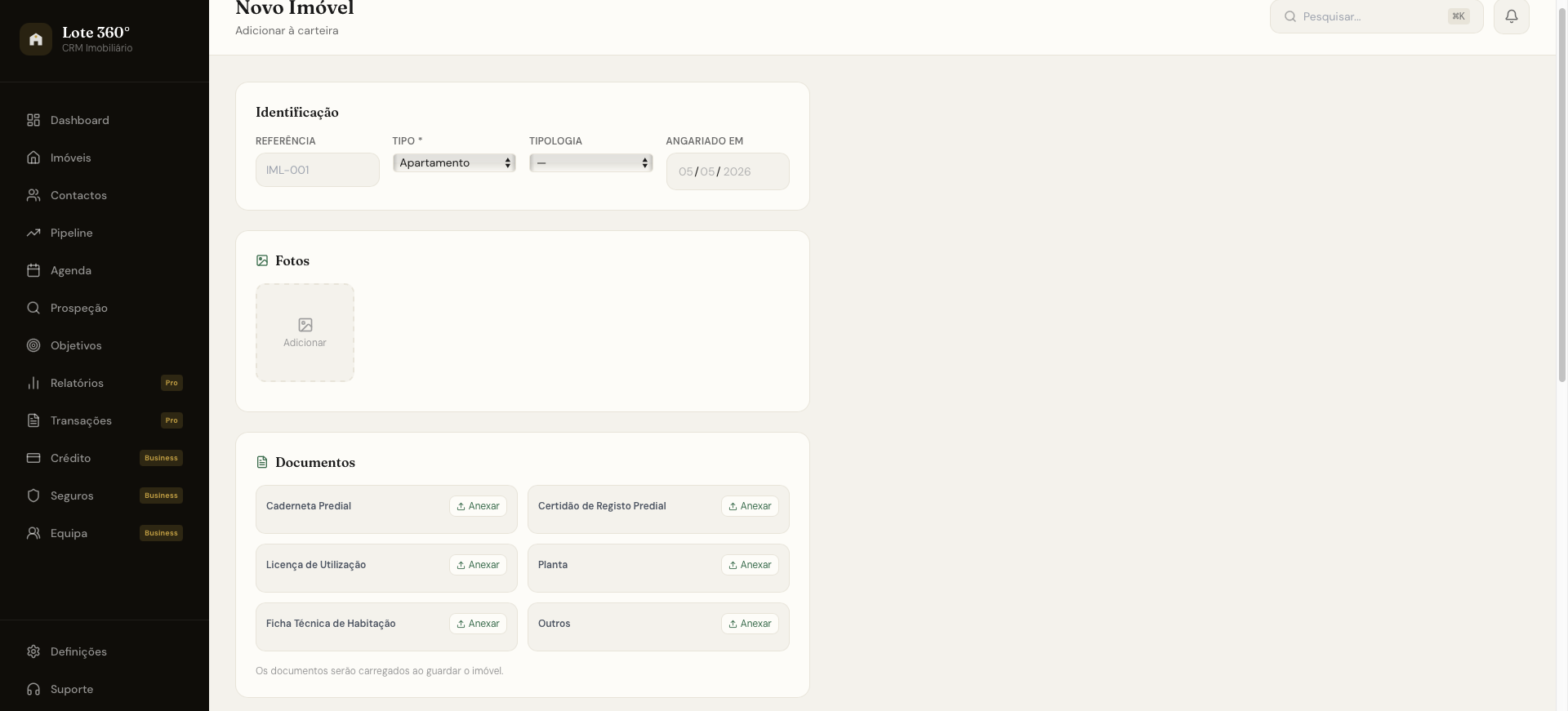Click the Lote 360° home logo icon
1568x711 pixels.
coord(36,39)
